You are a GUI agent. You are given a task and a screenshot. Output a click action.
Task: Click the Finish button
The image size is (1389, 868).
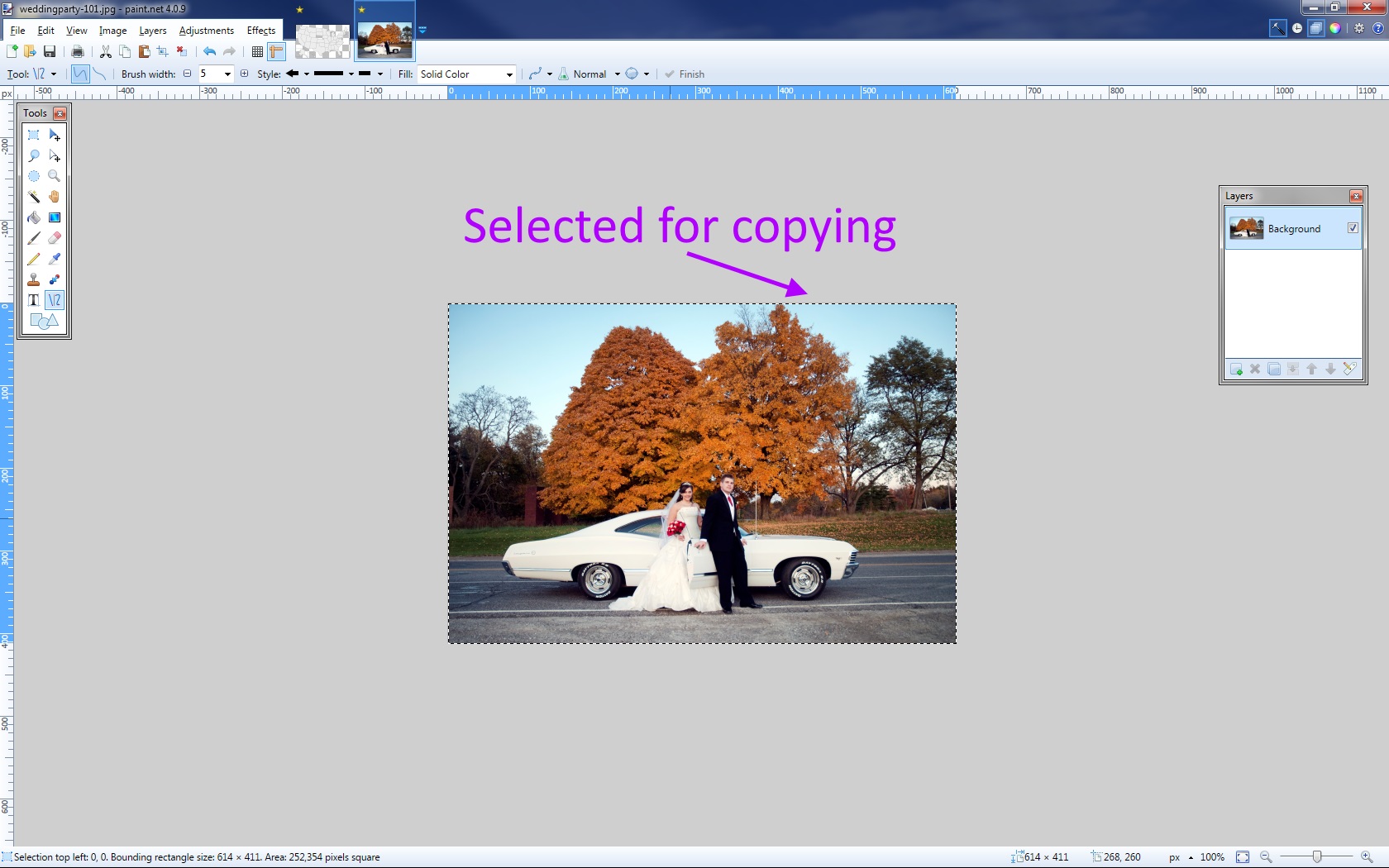coord(685,74)
